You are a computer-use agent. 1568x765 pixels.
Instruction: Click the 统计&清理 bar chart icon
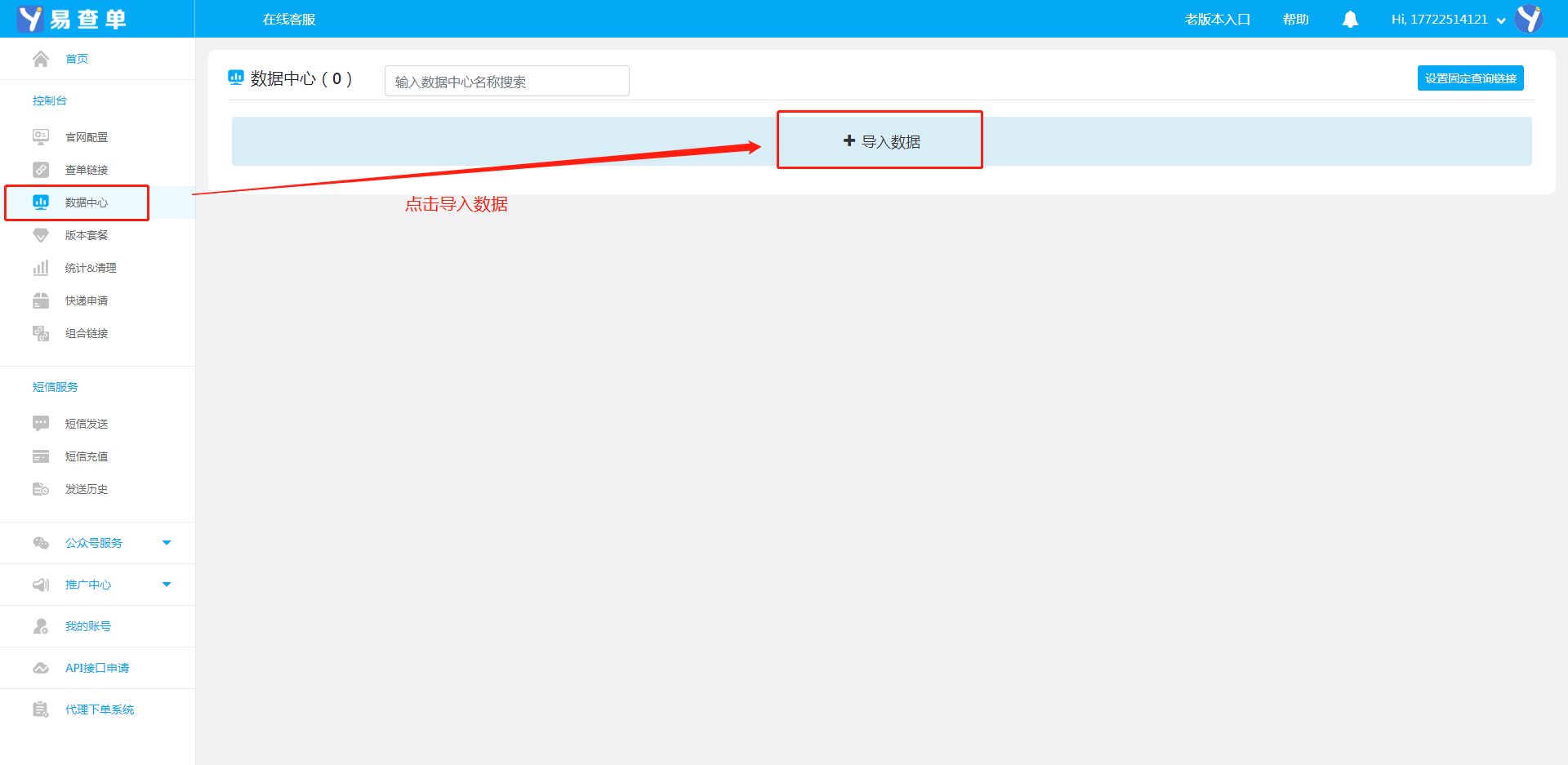click(41, 268)
